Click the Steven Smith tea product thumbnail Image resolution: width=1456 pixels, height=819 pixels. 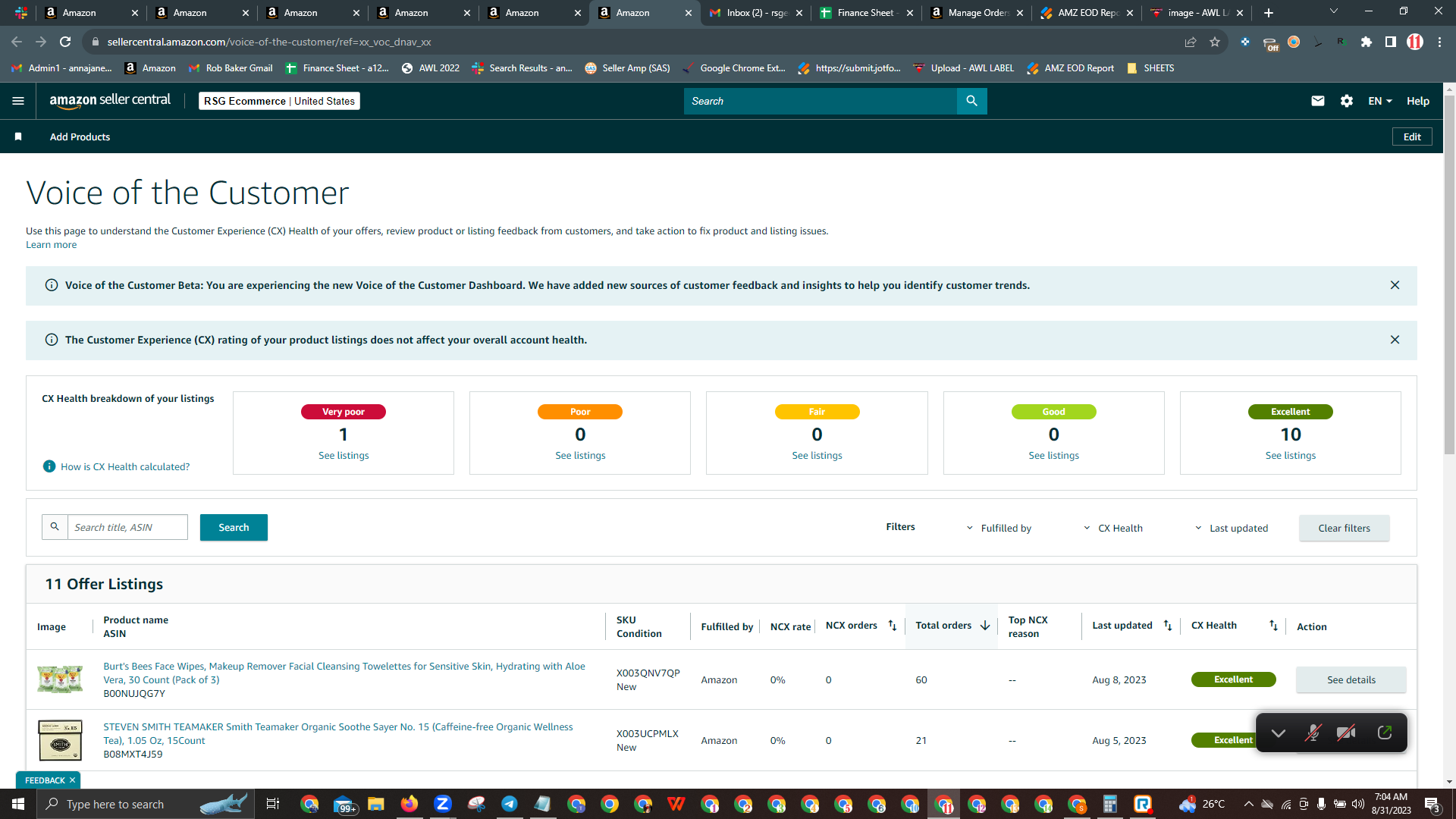60,740
